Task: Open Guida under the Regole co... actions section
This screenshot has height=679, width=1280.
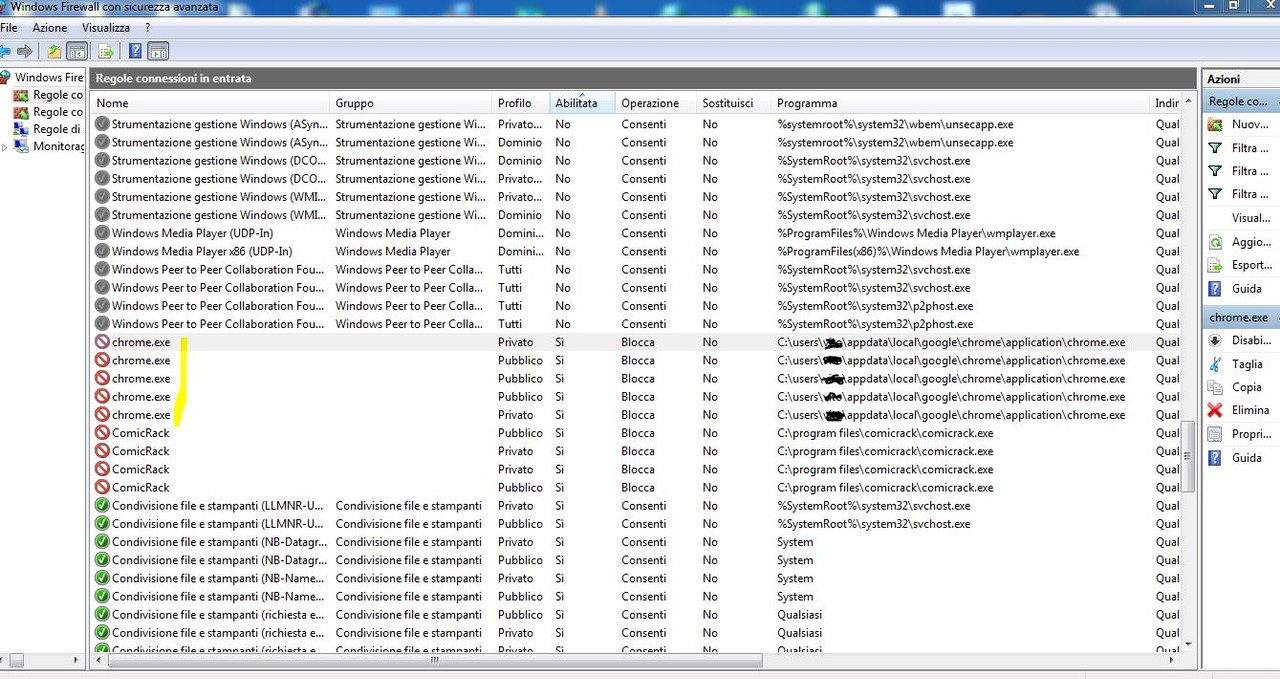Action: (1246, 288)
